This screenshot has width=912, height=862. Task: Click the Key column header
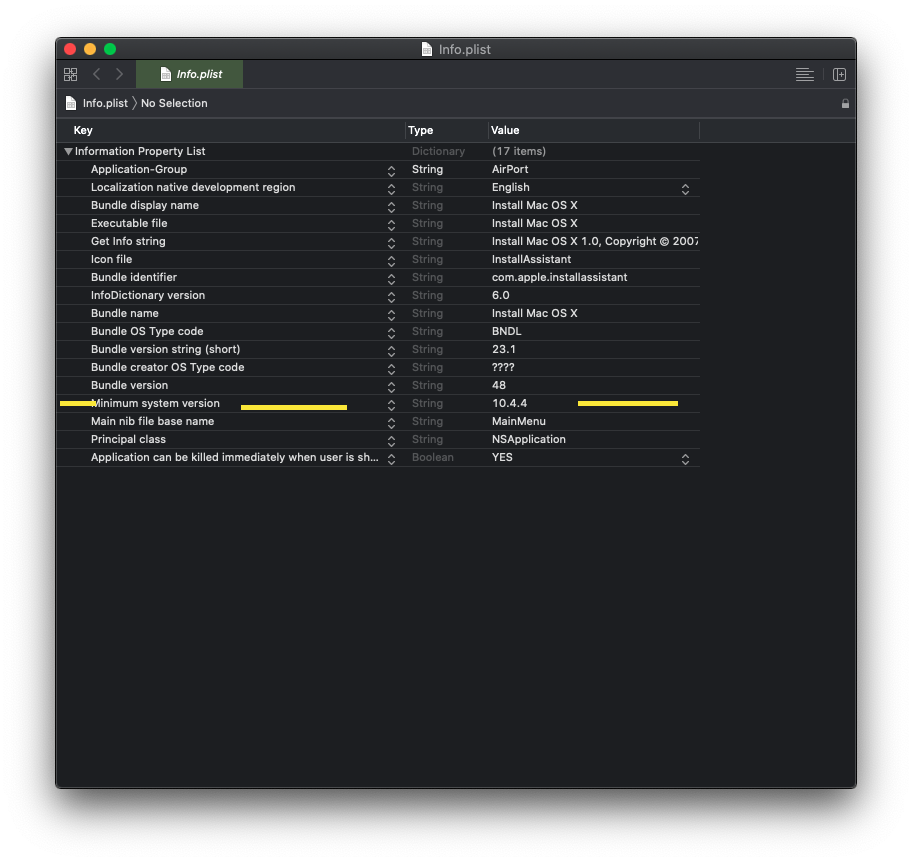pyautogui.click(x=83, y=130)
